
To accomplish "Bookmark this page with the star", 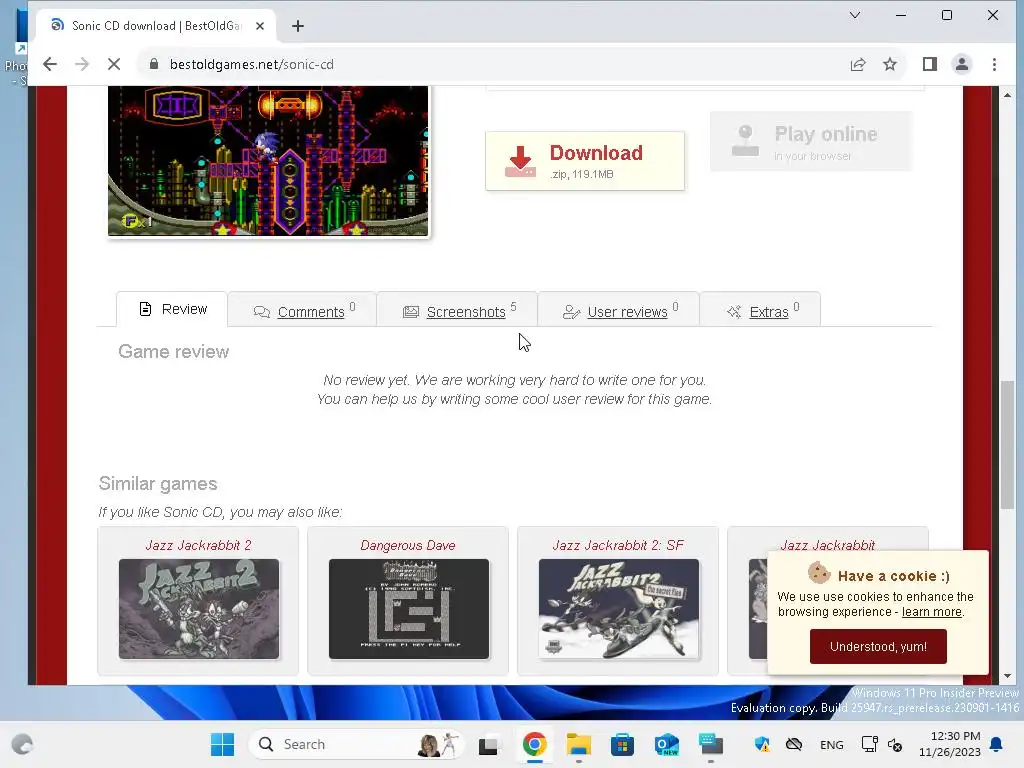I will coord(889,64).
